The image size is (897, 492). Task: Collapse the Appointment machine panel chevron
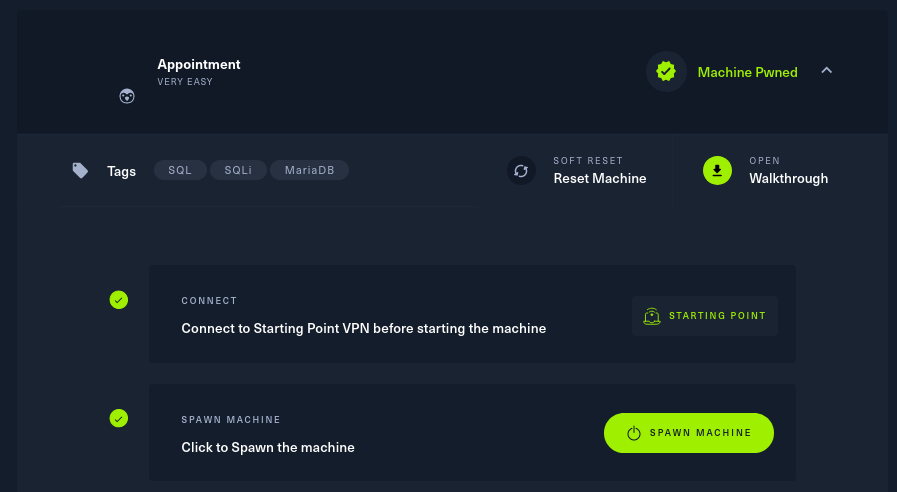826,71
